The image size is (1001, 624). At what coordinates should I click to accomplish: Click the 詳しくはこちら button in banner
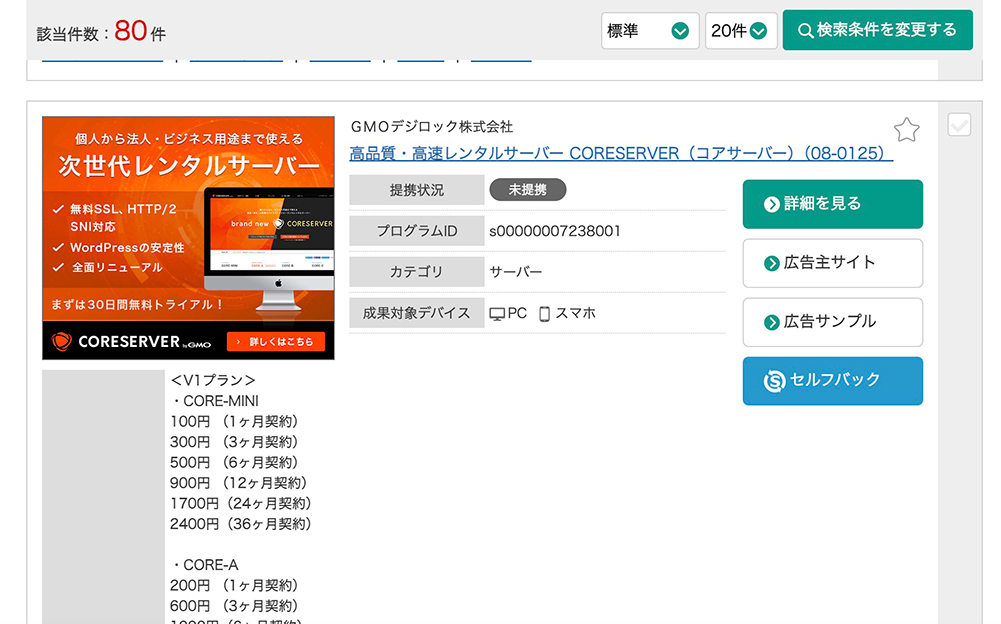click(x=276, y=342)
